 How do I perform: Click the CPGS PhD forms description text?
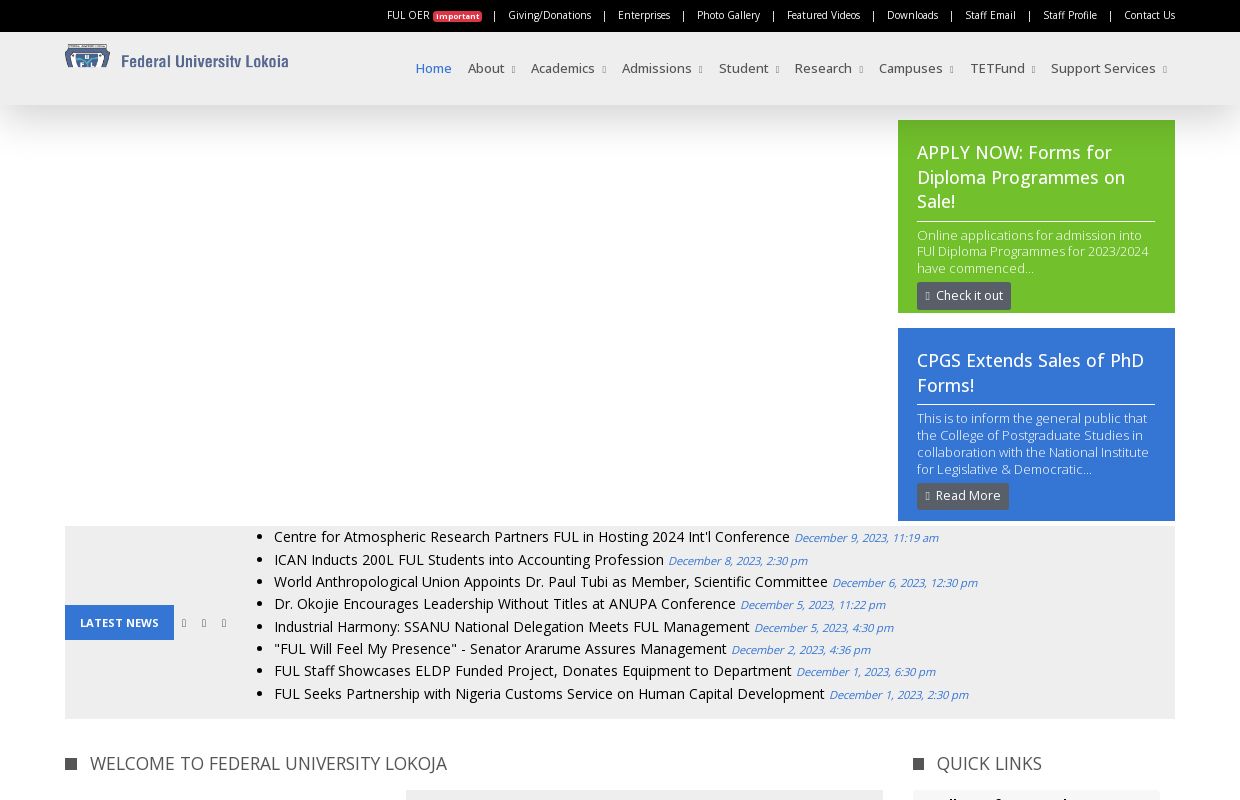[1033, 444]
